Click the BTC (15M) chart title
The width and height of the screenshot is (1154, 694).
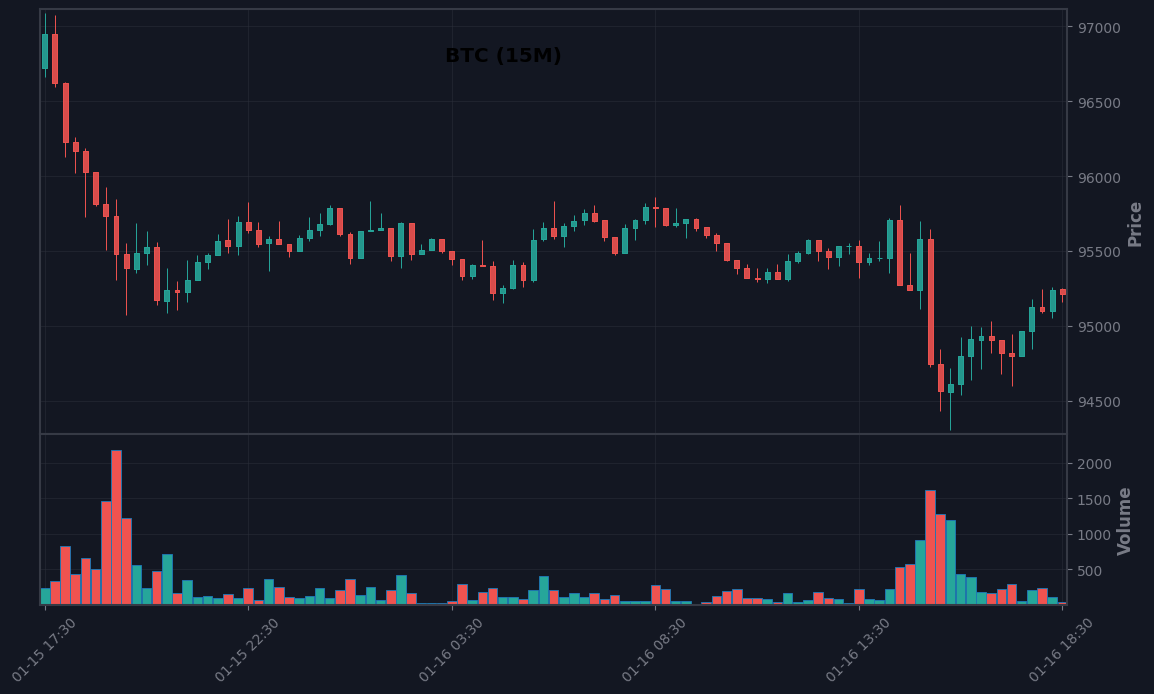503,56
